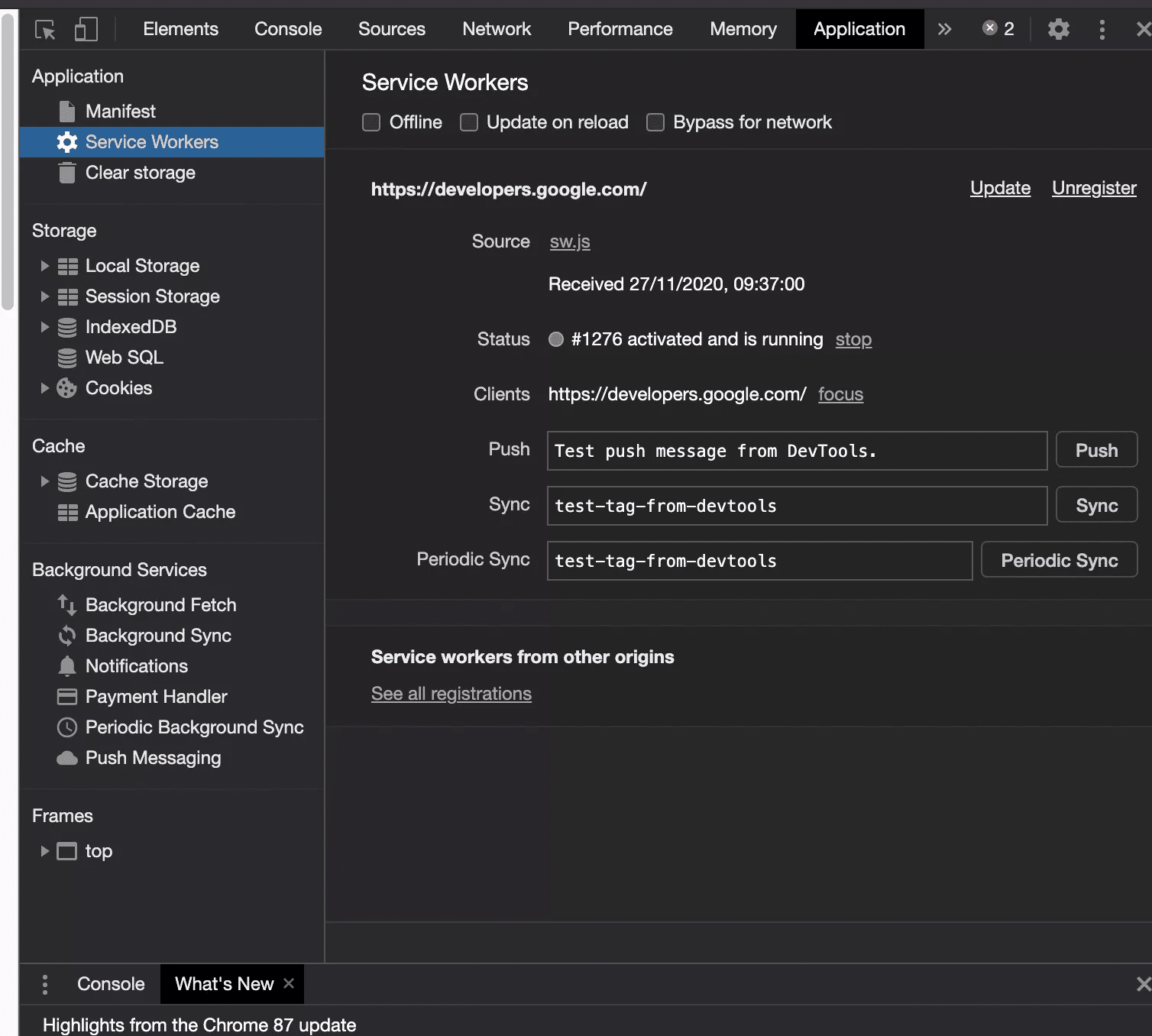Click the IndexedDB database icon

(x=67, y=327)
